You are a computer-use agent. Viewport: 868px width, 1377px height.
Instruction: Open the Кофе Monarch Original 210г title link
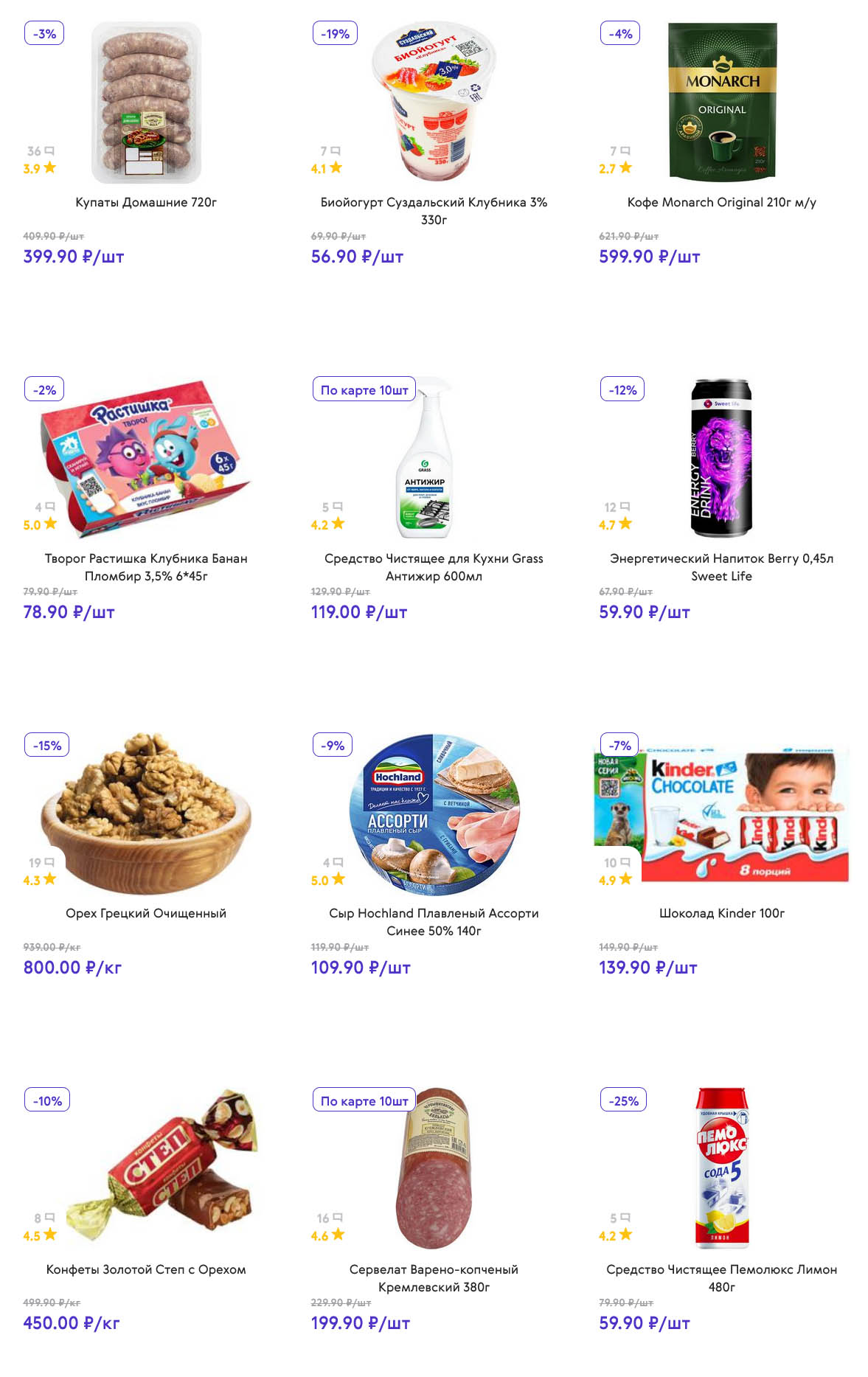point(721,202)
